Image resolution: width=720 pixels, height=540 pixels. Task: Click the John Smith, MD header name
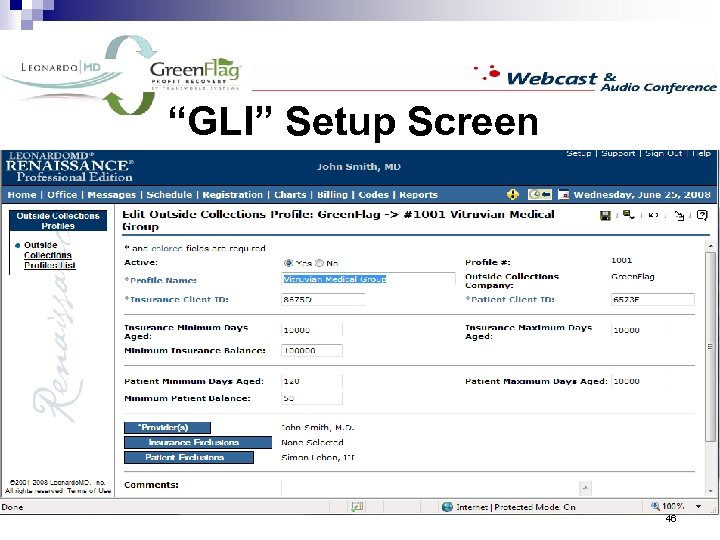(359, 167)
